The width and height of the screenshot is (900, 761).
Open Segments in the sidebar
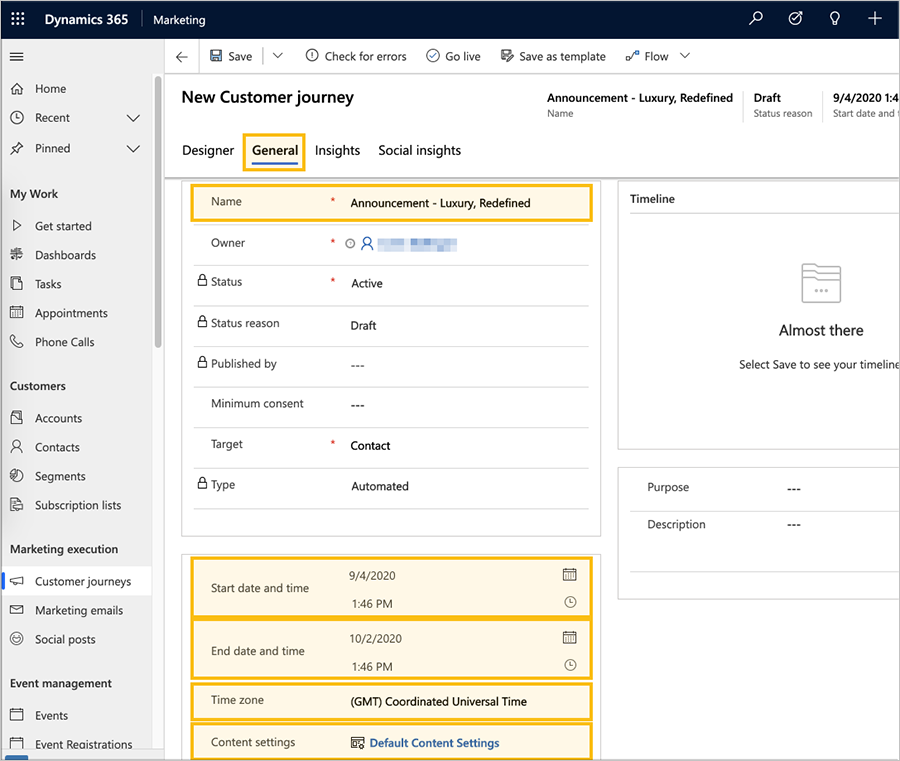click(60, 476)
